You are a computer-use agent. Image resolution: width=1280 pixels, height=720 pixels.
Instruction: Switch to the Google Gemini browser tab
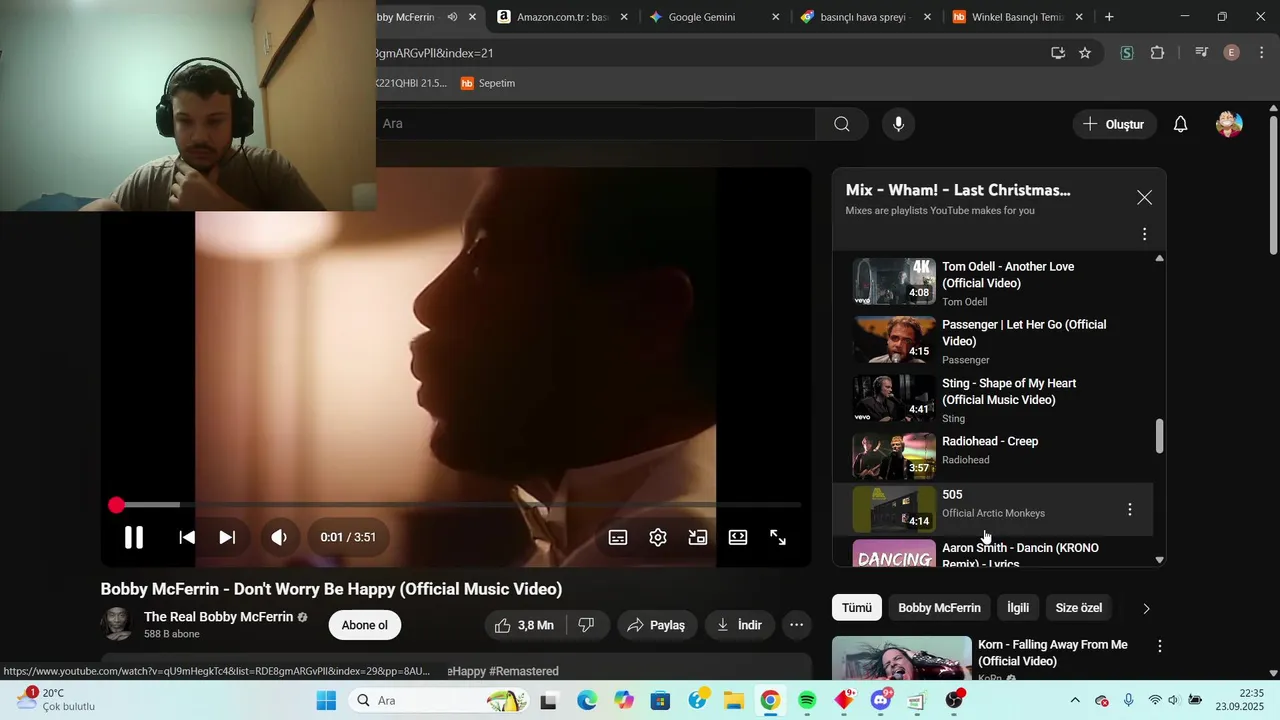point(713,17)
